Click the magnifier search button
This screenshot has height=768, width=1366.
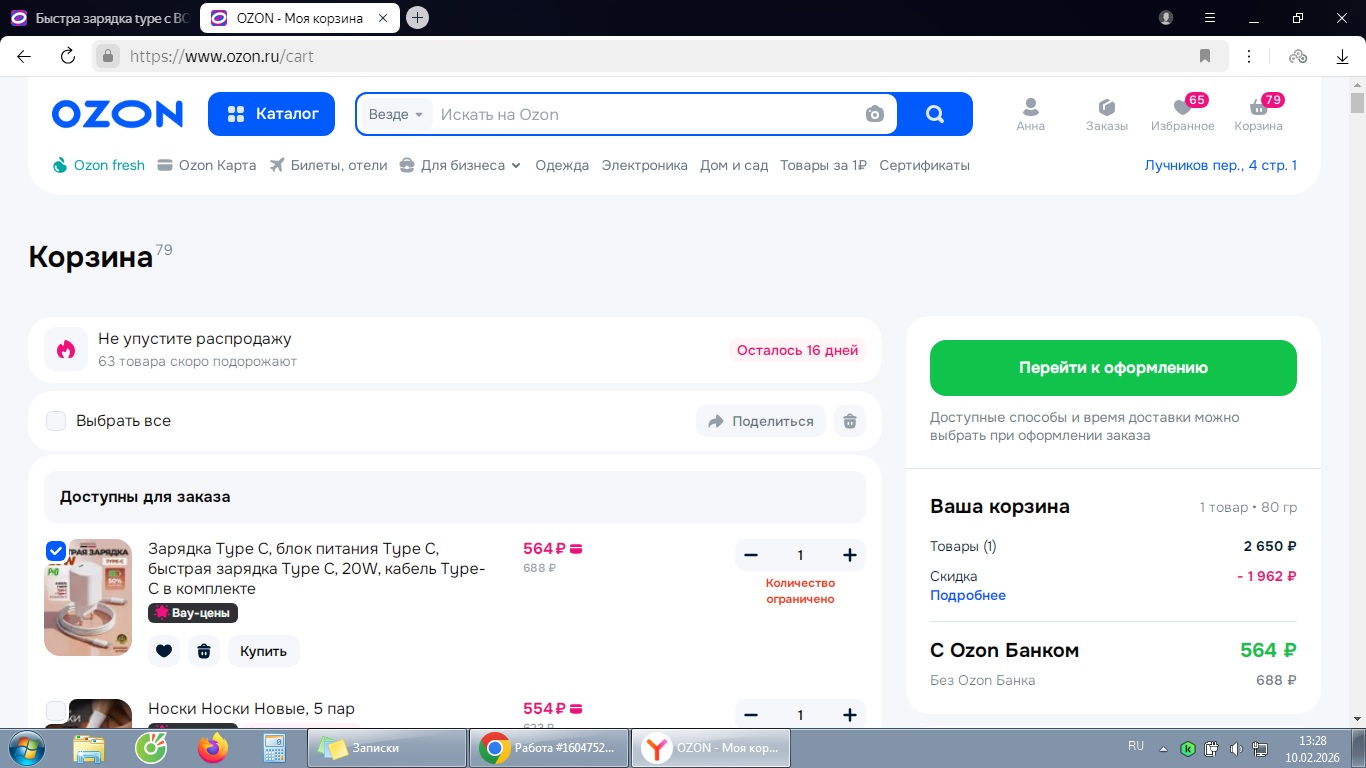pos(935,114)
